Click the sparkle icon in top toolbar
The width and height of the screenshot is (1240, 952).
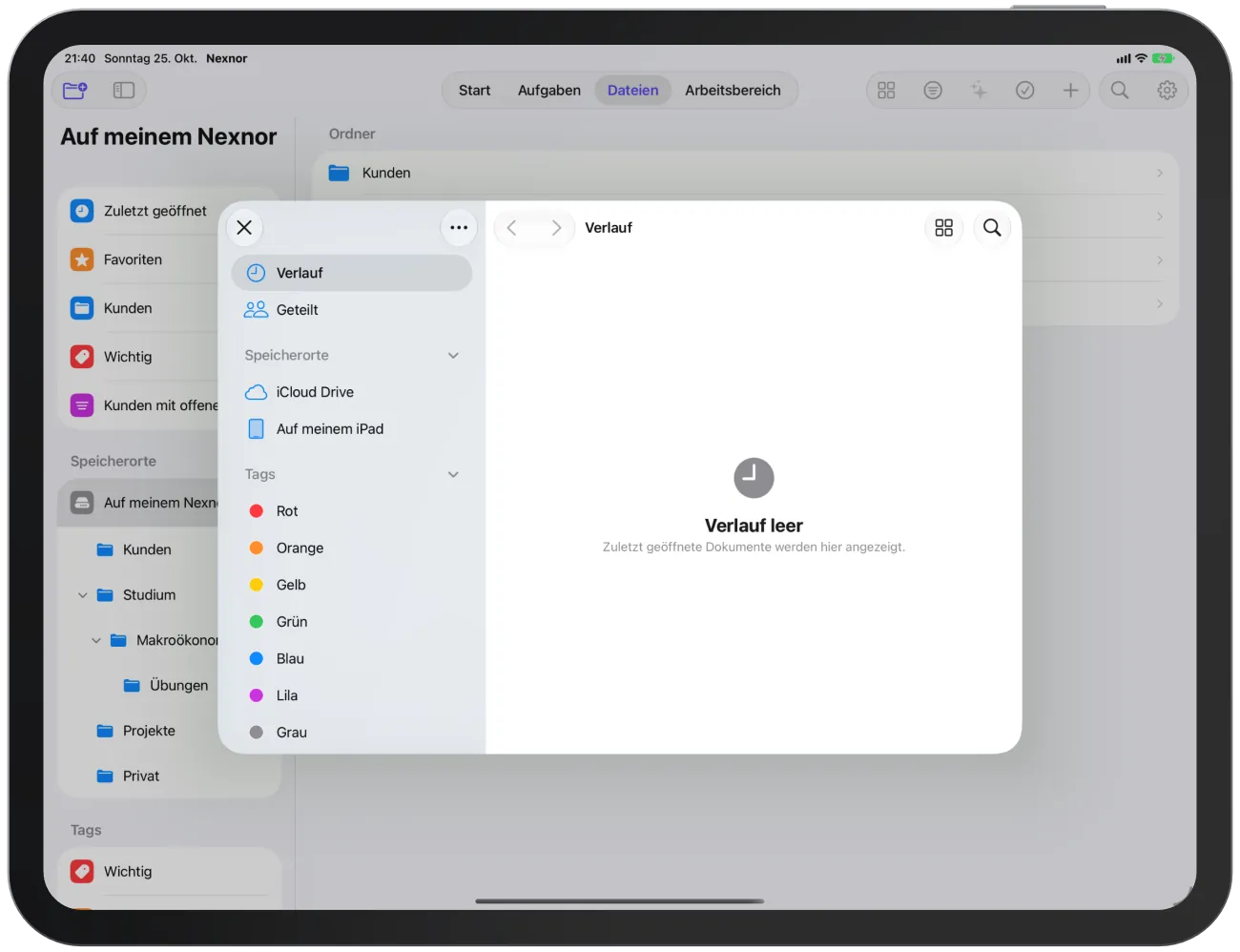(979, 91)
